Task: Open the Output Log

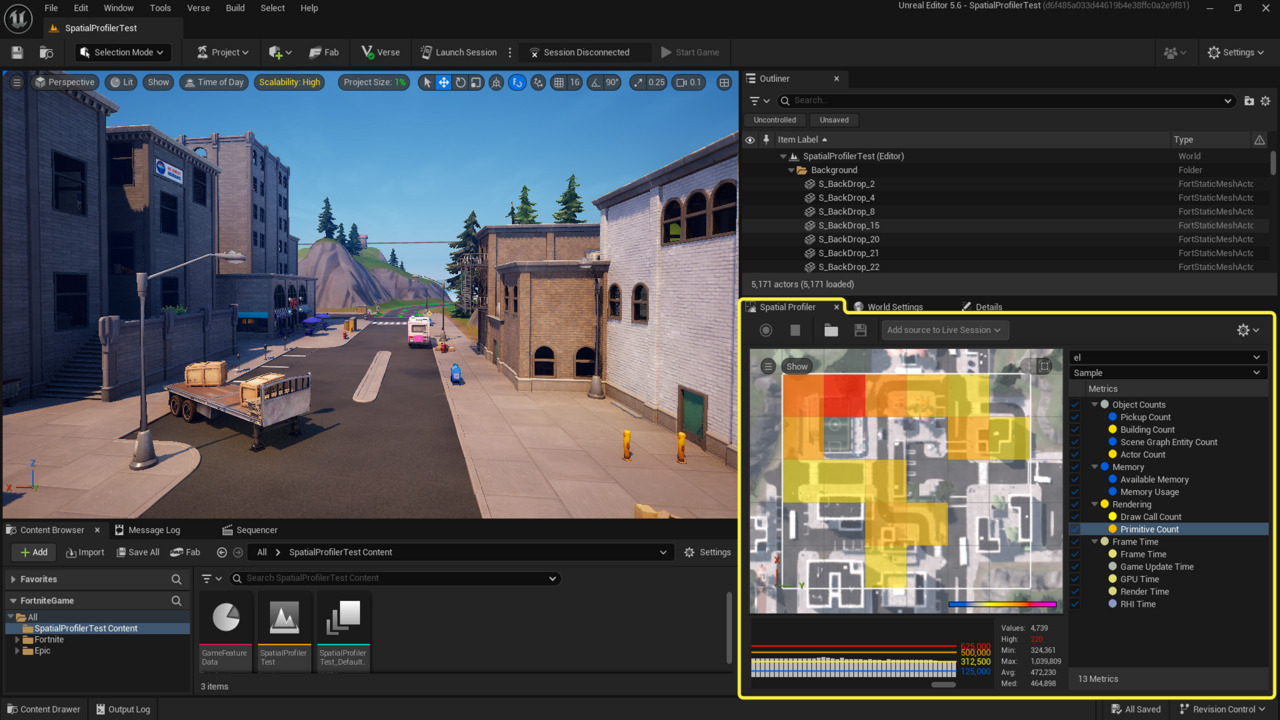Action: pos(123,709)
